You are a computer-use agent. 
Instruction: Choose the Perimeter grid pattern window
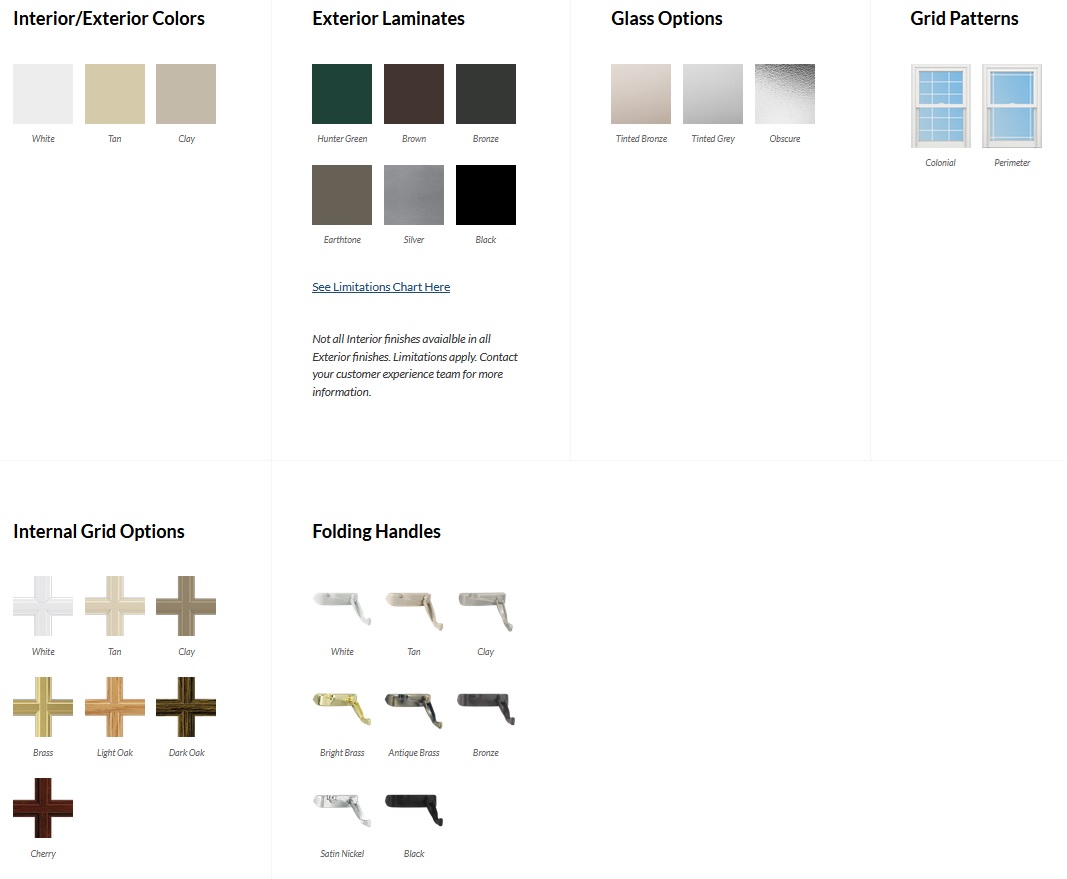(1012, 106)
